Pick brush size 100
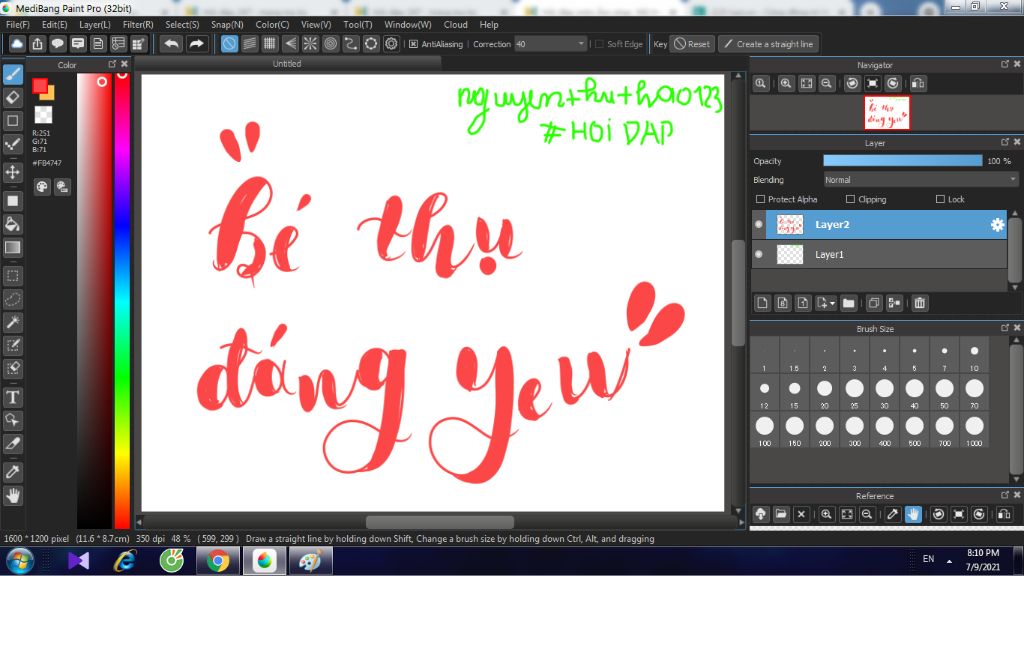Image resolution: width=1024 pixels, height=661 pixels. point(765,429)
